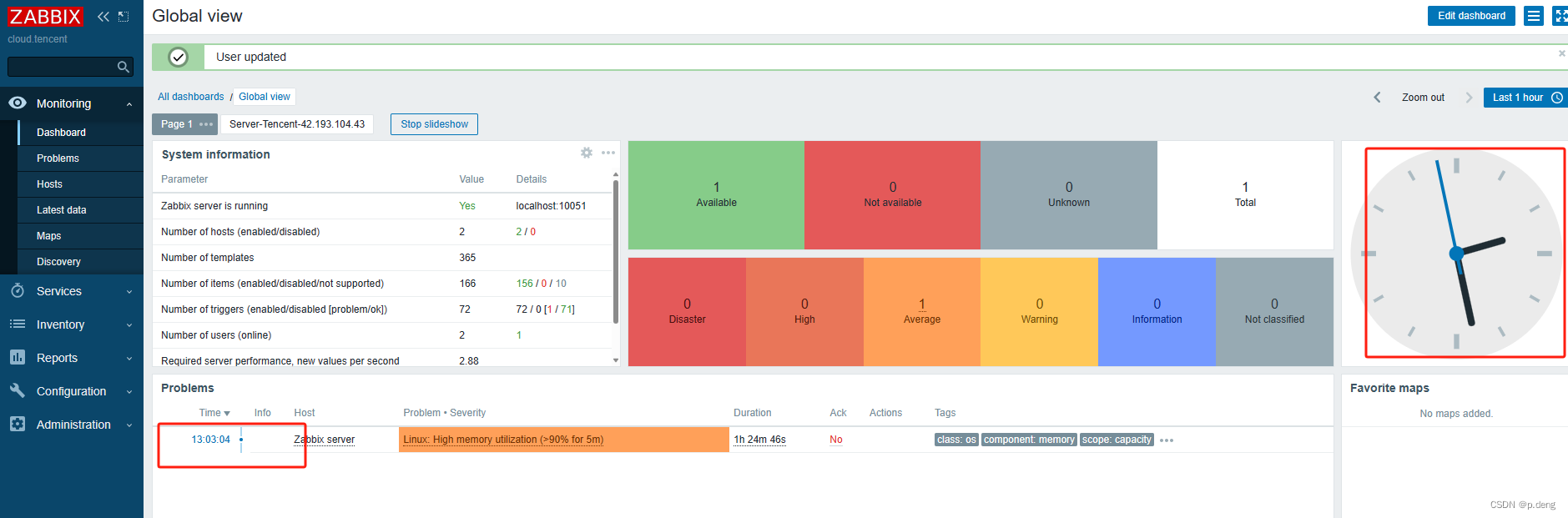Dismiss the User updated message

point(1562,53)
